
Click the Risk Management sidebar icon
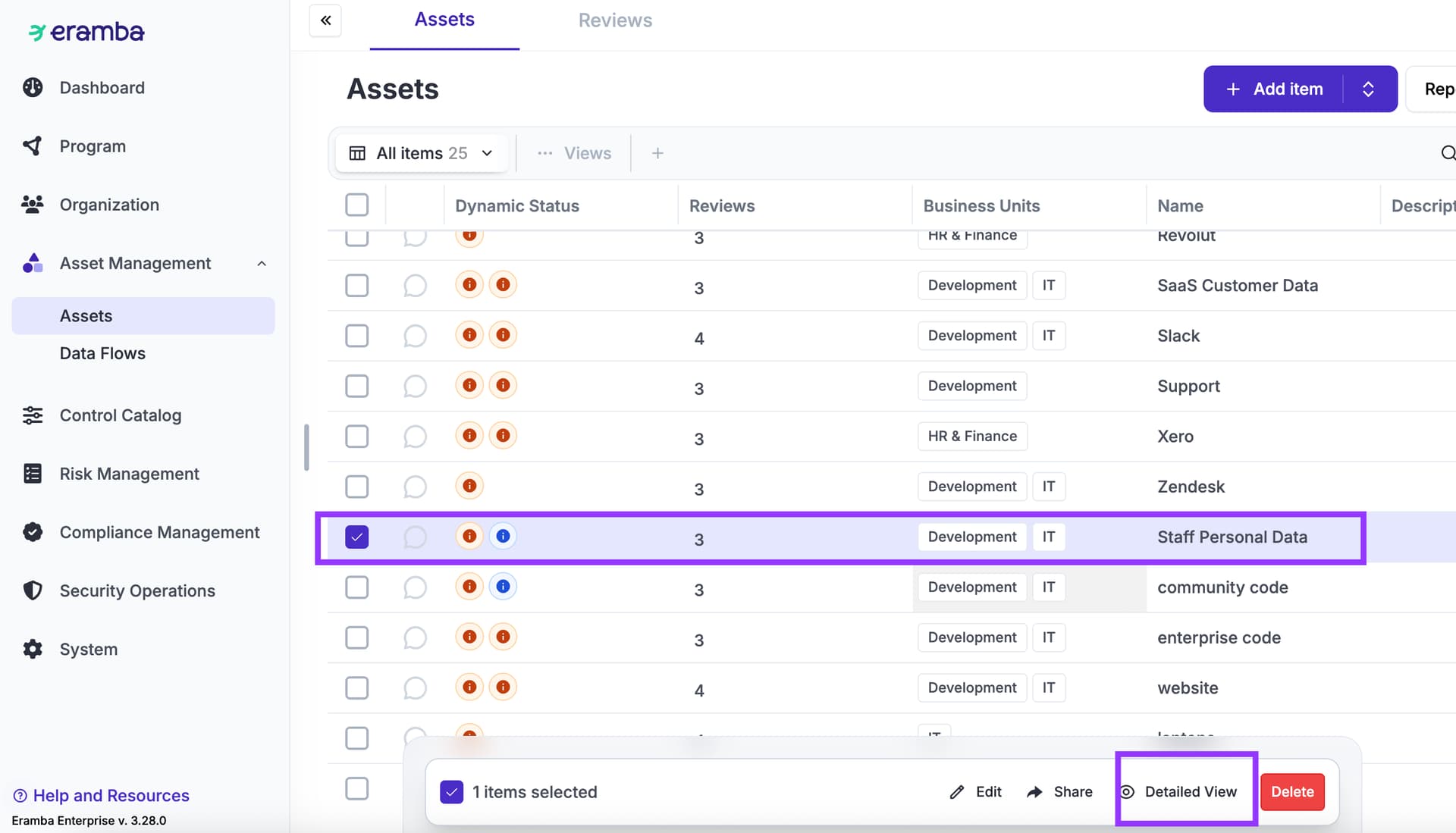[33, 474]
